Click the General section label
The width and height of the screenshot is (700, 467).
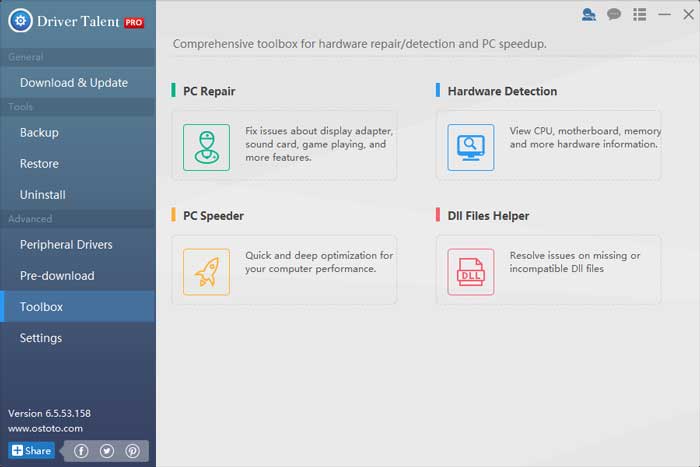click(x=25, y=57)
